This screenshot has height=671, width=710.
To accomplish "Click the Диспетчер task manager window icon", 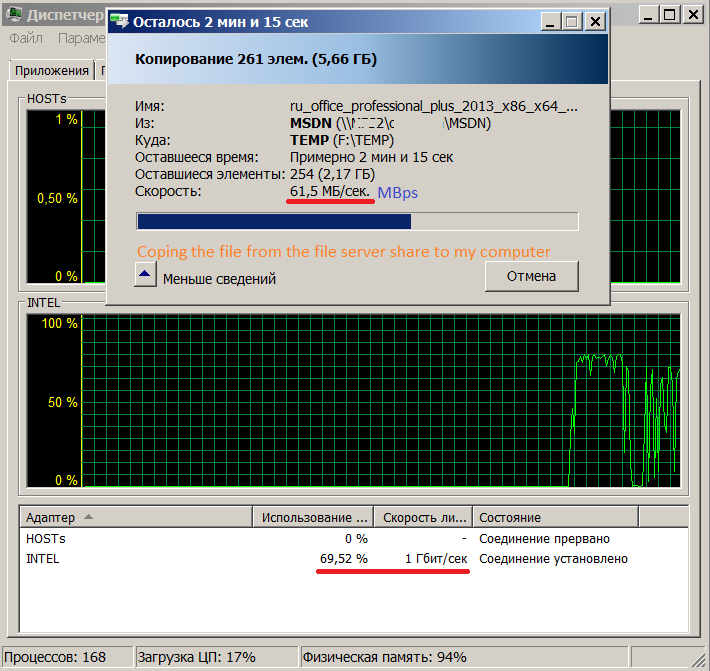I will pos(14,14).
